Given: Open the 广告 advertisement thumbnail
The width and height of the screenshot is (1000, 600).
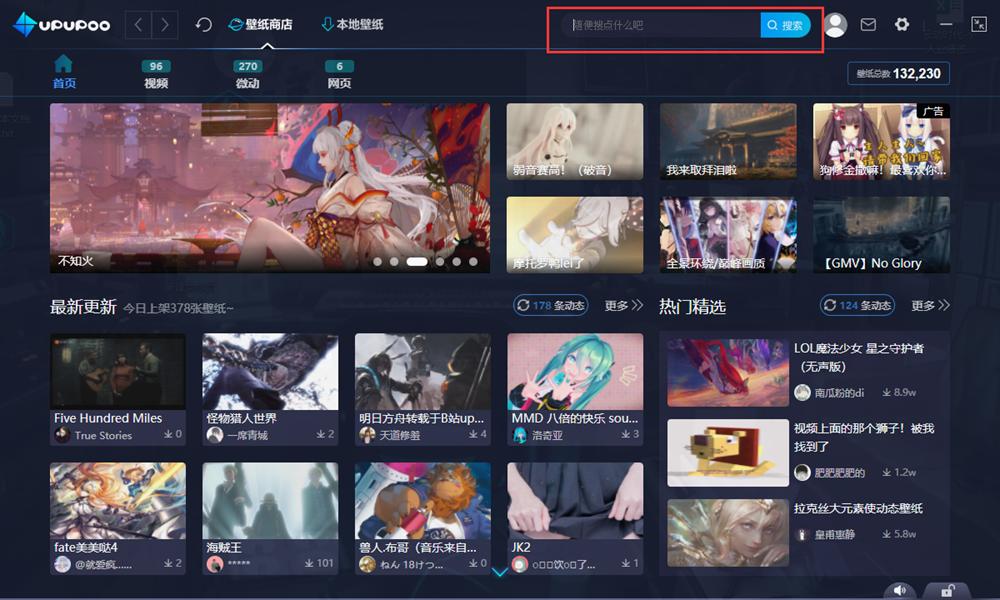Looking at the screenshot, I should (x=881, y=142).
